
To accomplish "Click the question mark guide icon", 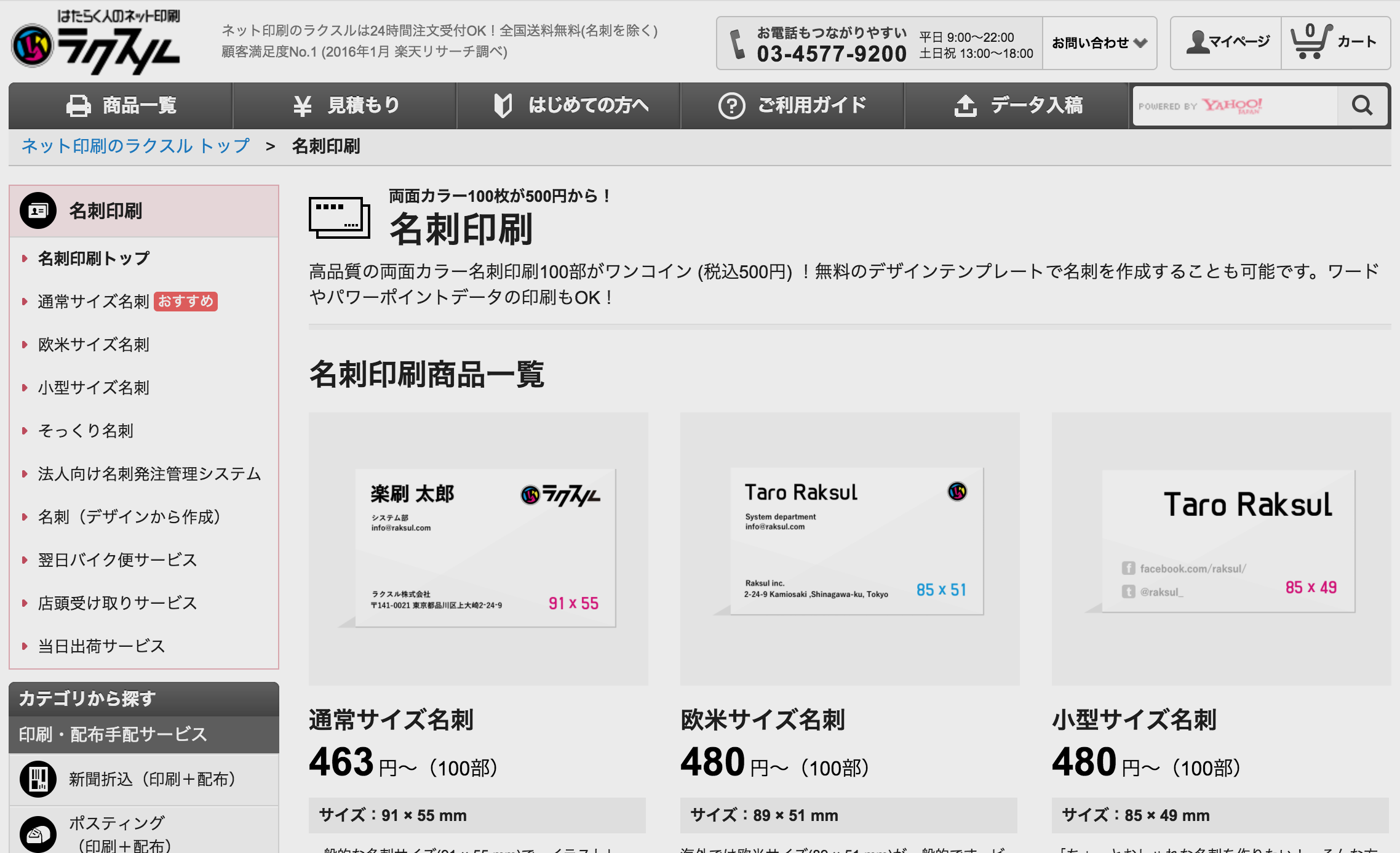I will 731,106.
